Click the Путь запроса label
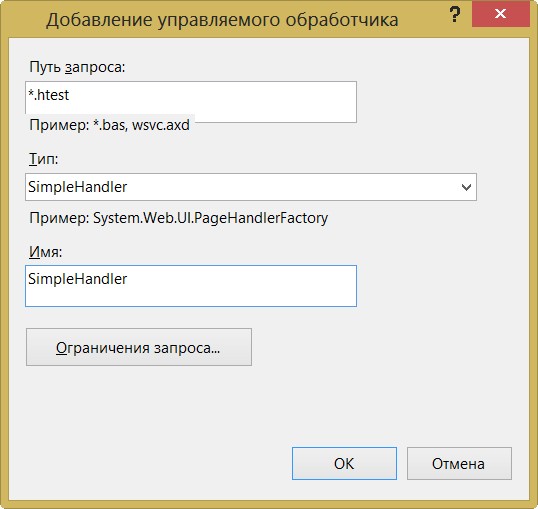Viewport: 538px width, 509px height. [77, 67]
